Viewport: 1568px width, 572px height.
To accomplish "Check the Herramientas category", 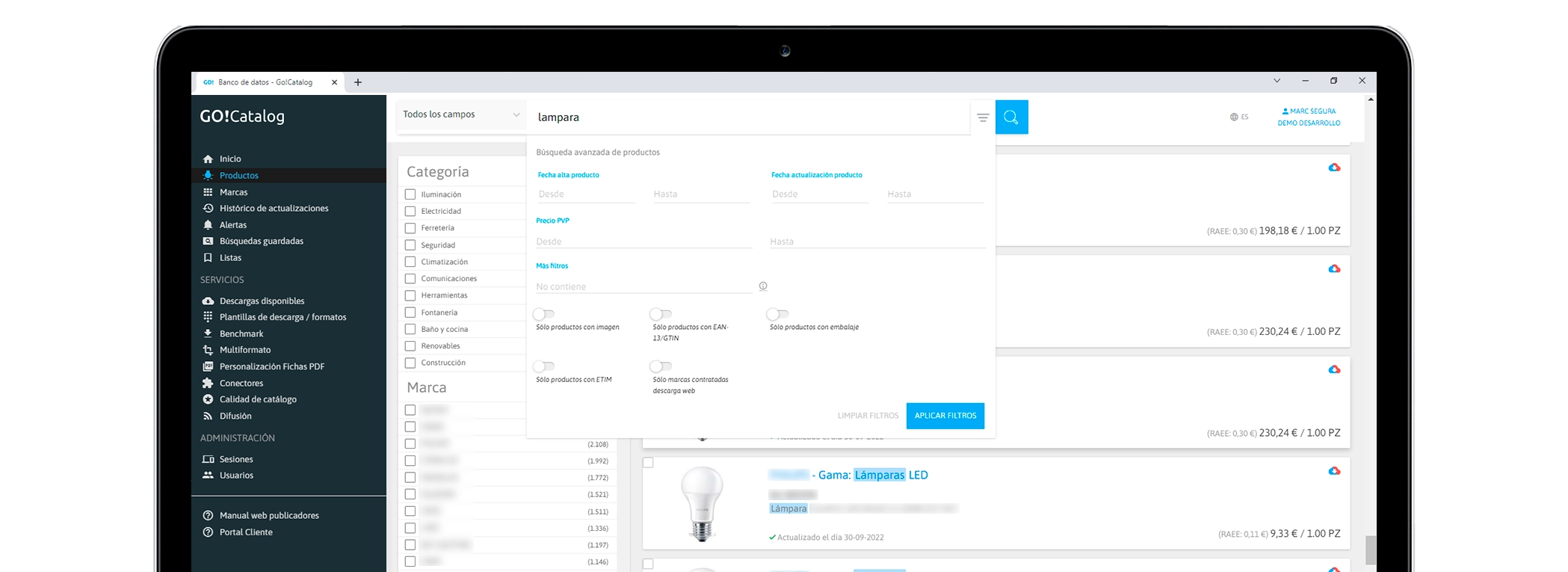I will click(410, 295).
